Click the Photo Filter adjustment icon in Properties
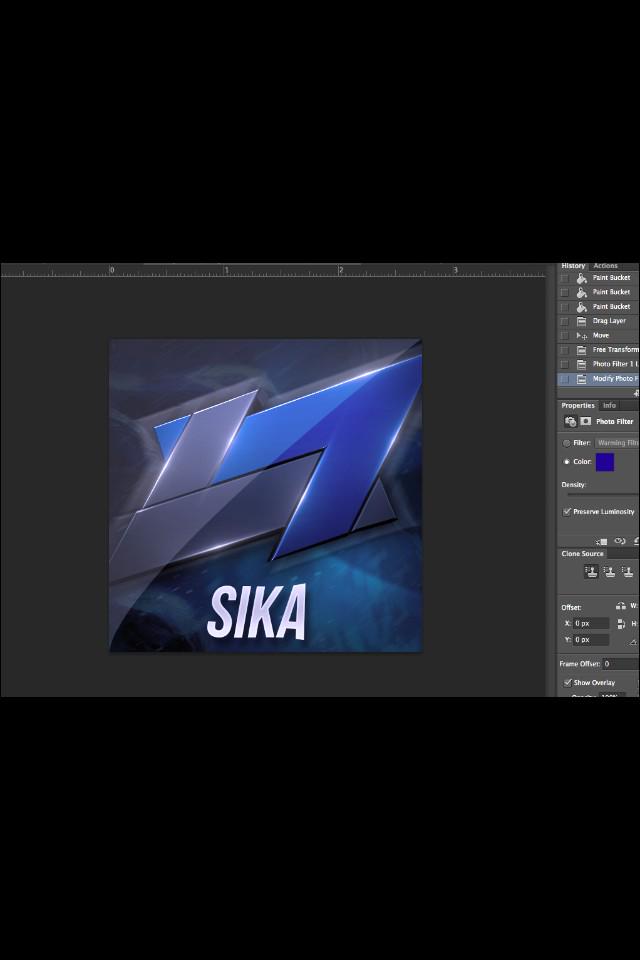Screen dimensions: 640x960 (x=570, y=421)
